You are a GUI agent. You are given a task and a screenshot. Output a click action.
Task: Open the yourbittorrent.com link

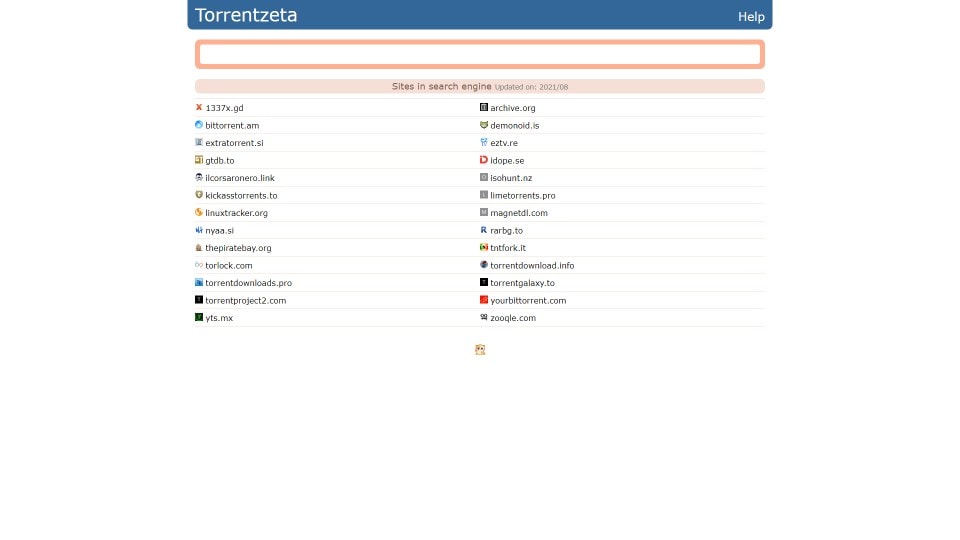click(x=528, y=301)
